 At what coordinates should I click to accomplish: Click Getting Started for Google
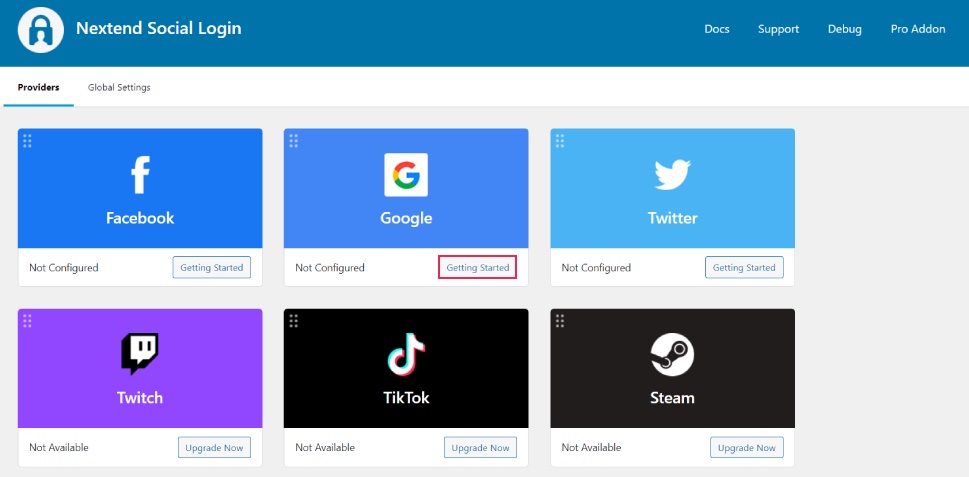point(478,268)
